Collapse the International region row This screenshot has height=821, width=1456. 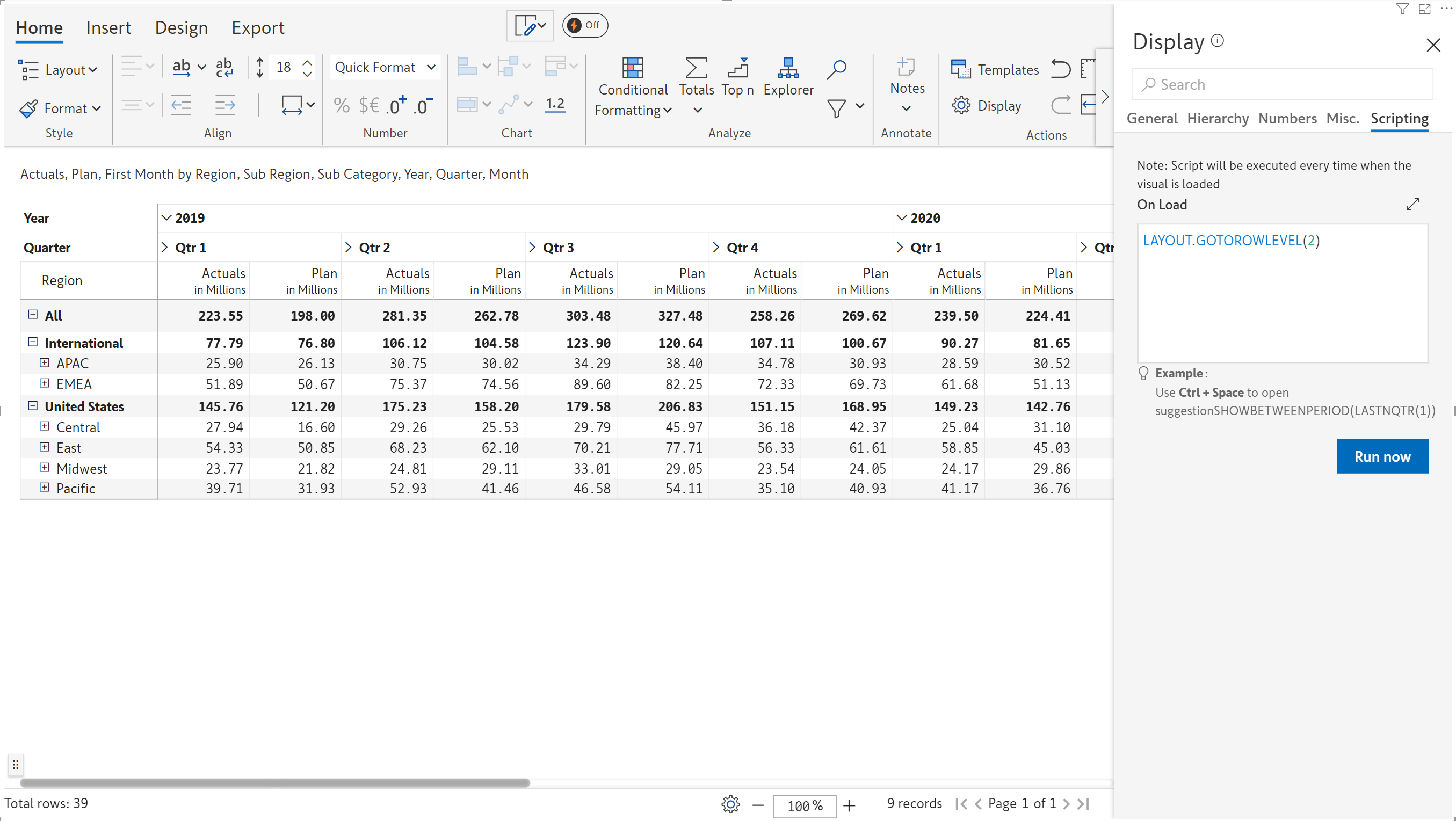point(33,342)
